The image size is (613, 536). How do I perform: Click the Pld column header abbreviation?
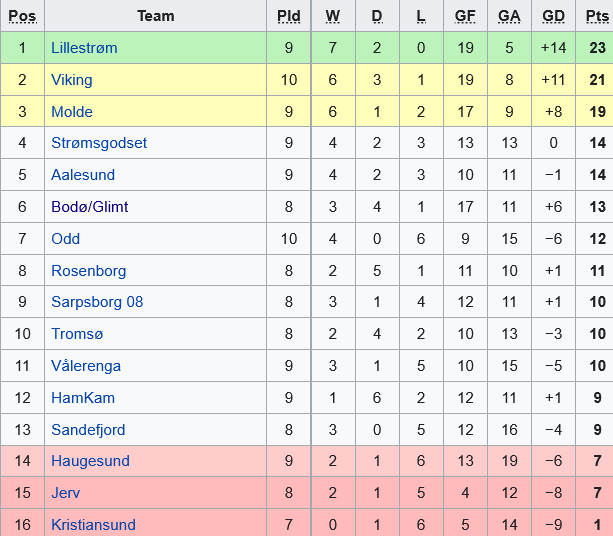coord(289,16)
